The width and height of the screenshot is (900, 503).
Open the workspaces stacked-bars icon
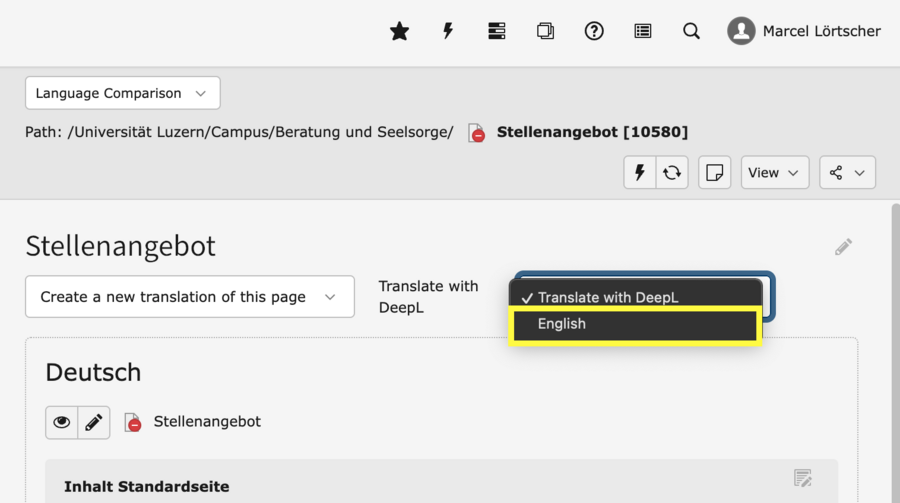coord(497,31)
